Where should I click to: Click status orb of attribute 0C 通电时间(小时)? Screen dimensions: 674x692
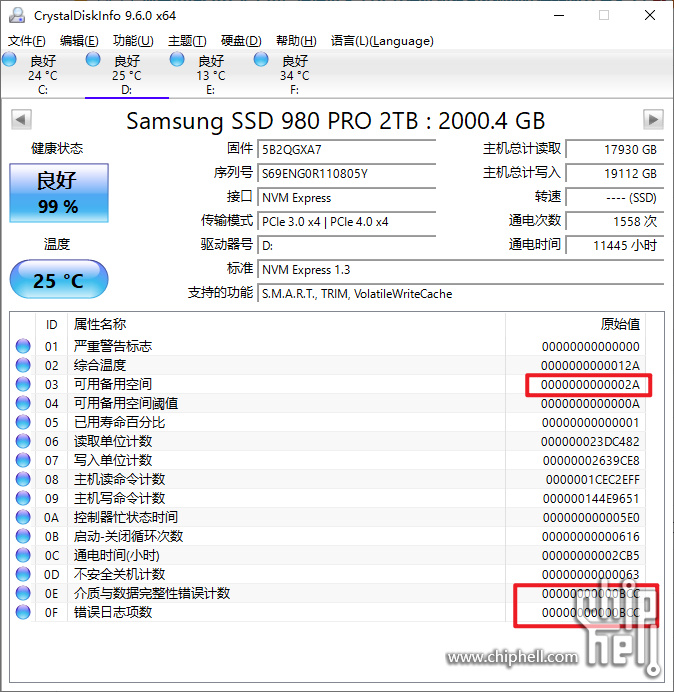pyautogui.click(x=23, y=555)
